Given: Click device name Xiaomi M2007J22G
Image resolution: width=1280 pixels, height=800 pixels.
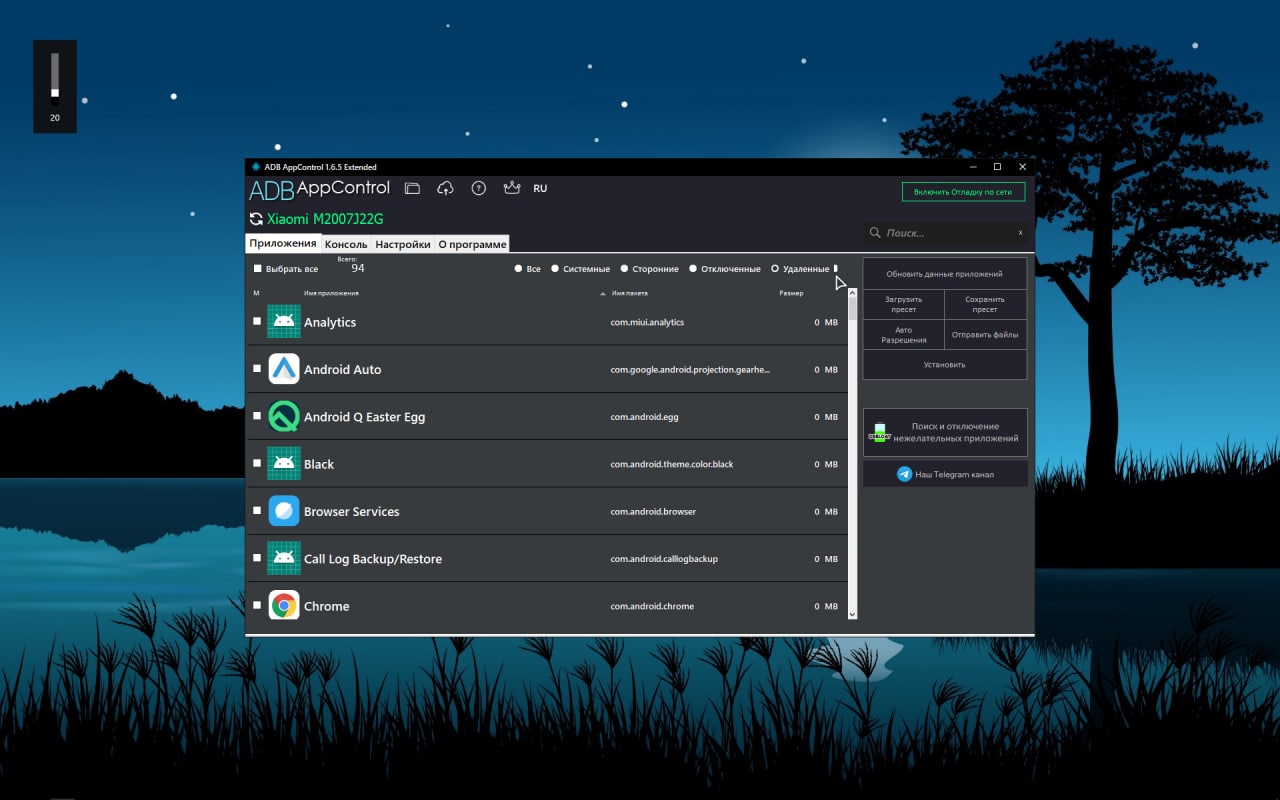Looking at the screenshot, I should point(325,219).
